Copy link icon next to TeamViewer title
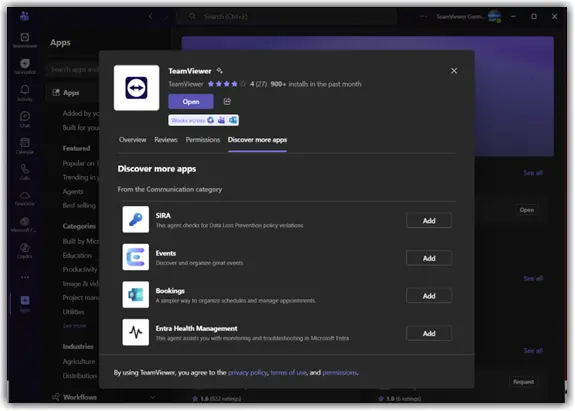 point(219,71)
